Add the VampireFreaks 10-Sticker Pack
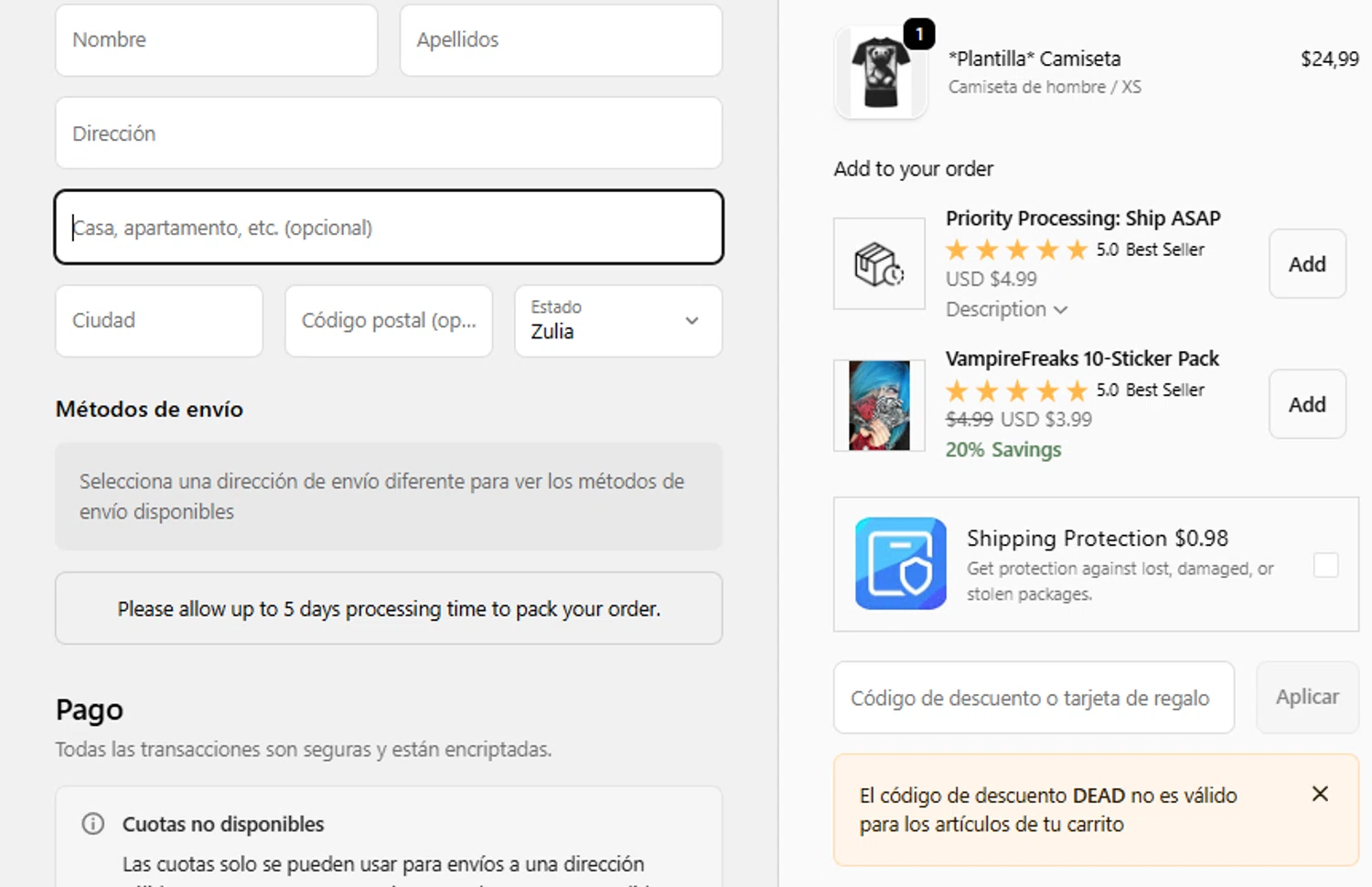Screen dimensions: 1372x887 coord(1306,404)
